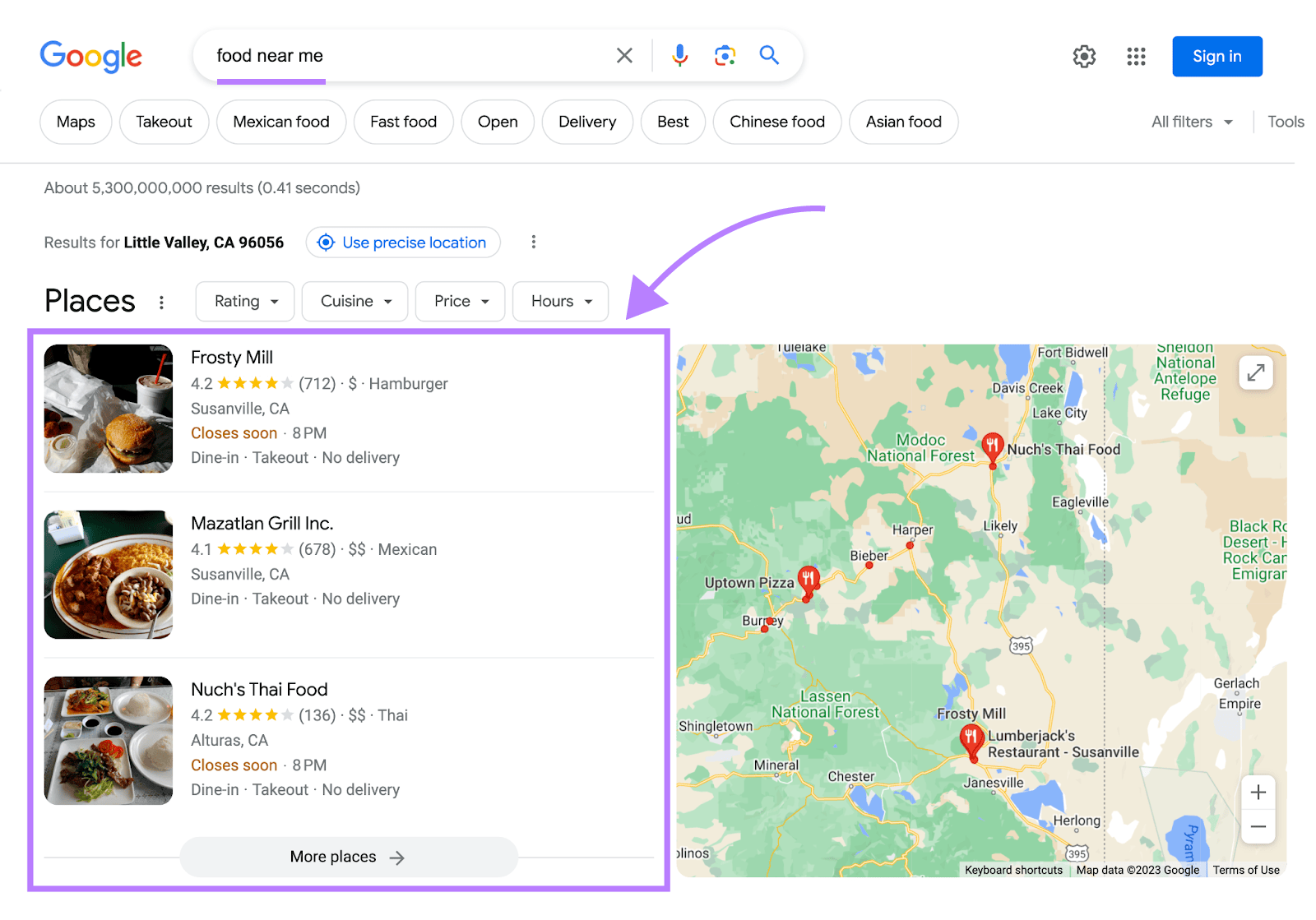Zoom in on the map
1316x920 pixels.
click(1258, 793)
